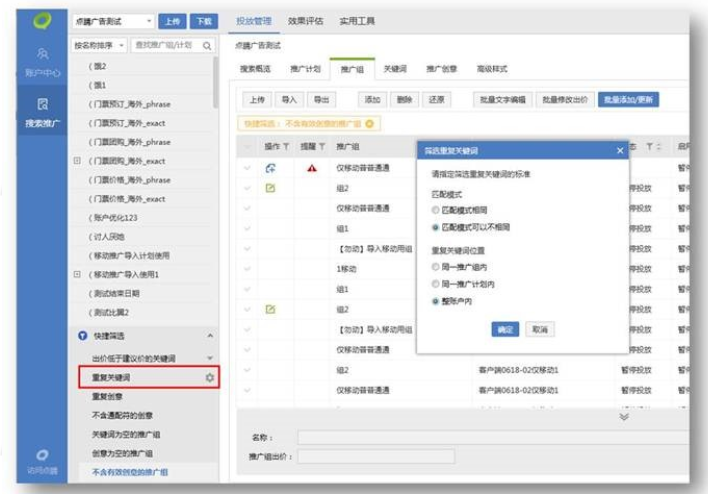708x494 pixels.
Task: Select the 账户优化123 plan in the tree
Action: pyautogui.click(x=113, y=218)
